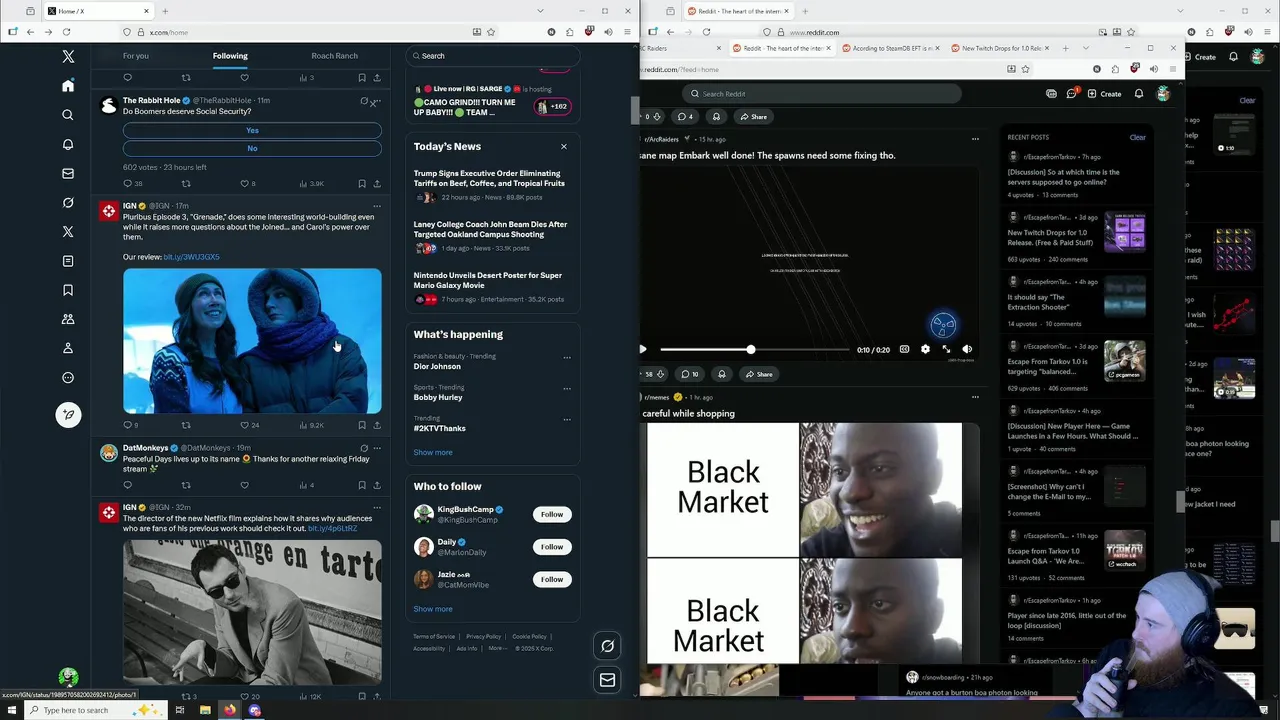The image size is (1280, 720).
Task: Open tab list chevron in front Reddit window
Action: pyautogui.click(x=1085, y=48)
